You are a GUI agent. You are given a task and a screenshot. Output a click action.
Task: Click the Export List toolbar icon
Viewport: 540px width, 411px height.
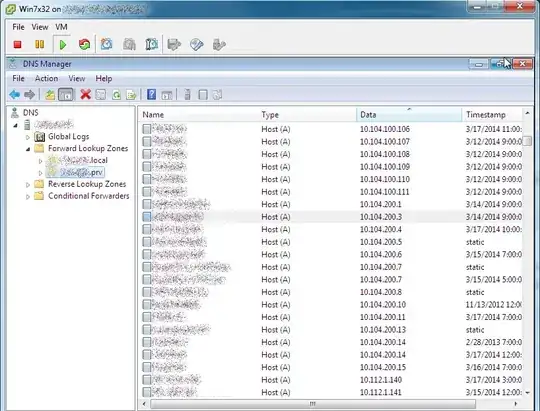(x=131, y=95)
